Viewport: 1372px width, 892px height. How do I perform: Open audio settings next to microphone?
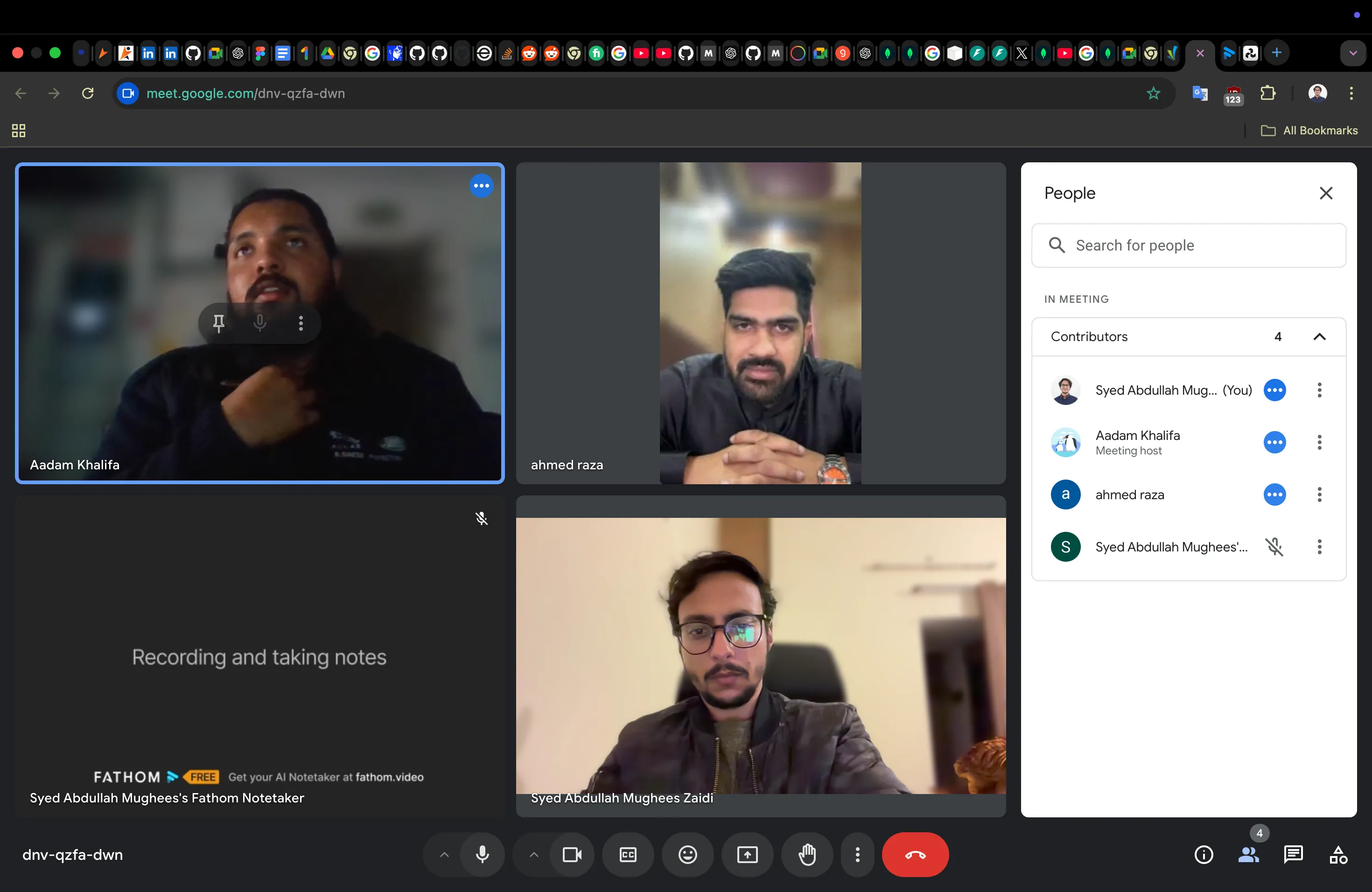click(x=444, y=855)
